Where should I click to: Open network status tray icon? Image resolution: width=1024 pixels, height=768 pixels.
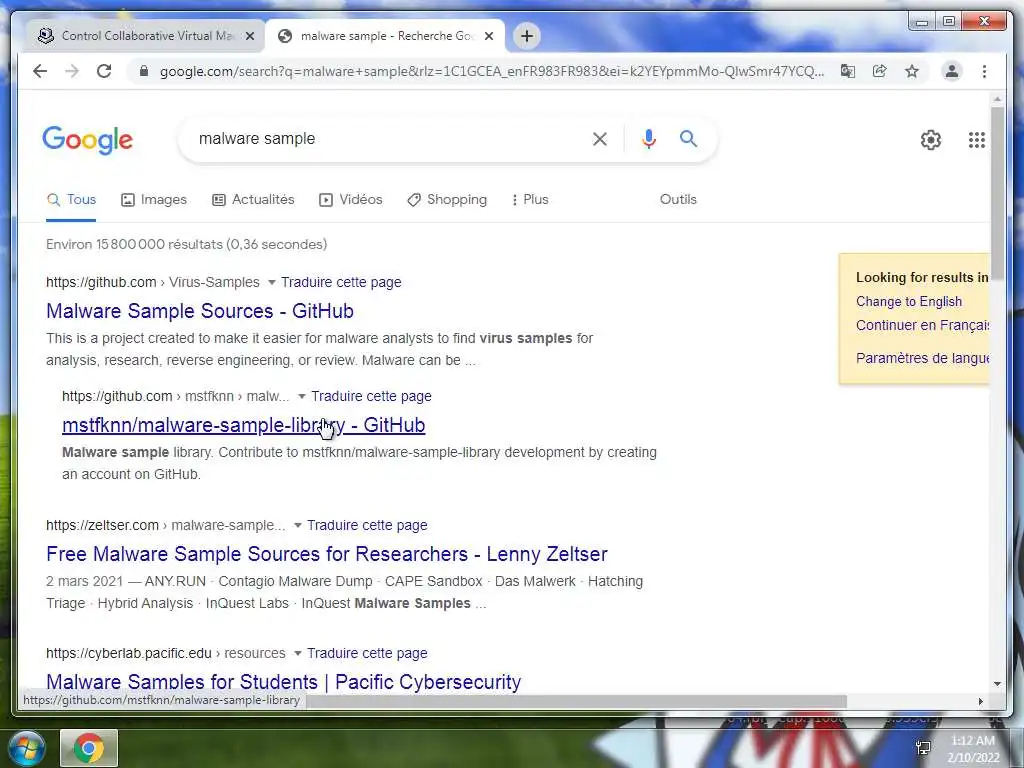[x=923, y=748]
